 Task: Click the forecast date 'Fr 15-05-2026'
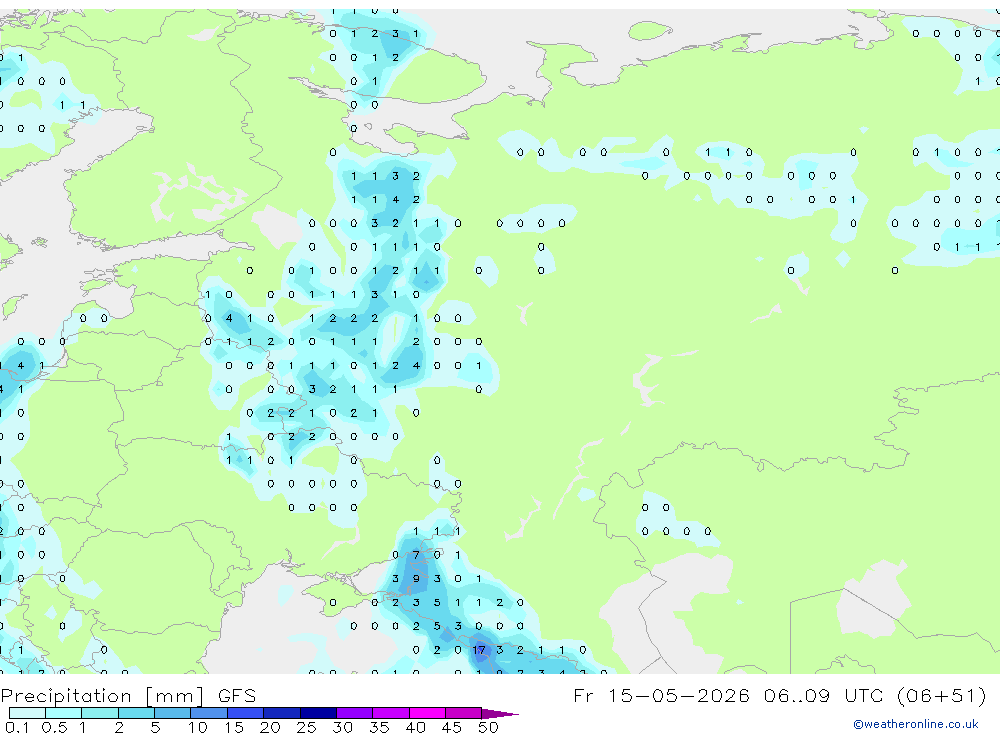[x=661, y=695]
